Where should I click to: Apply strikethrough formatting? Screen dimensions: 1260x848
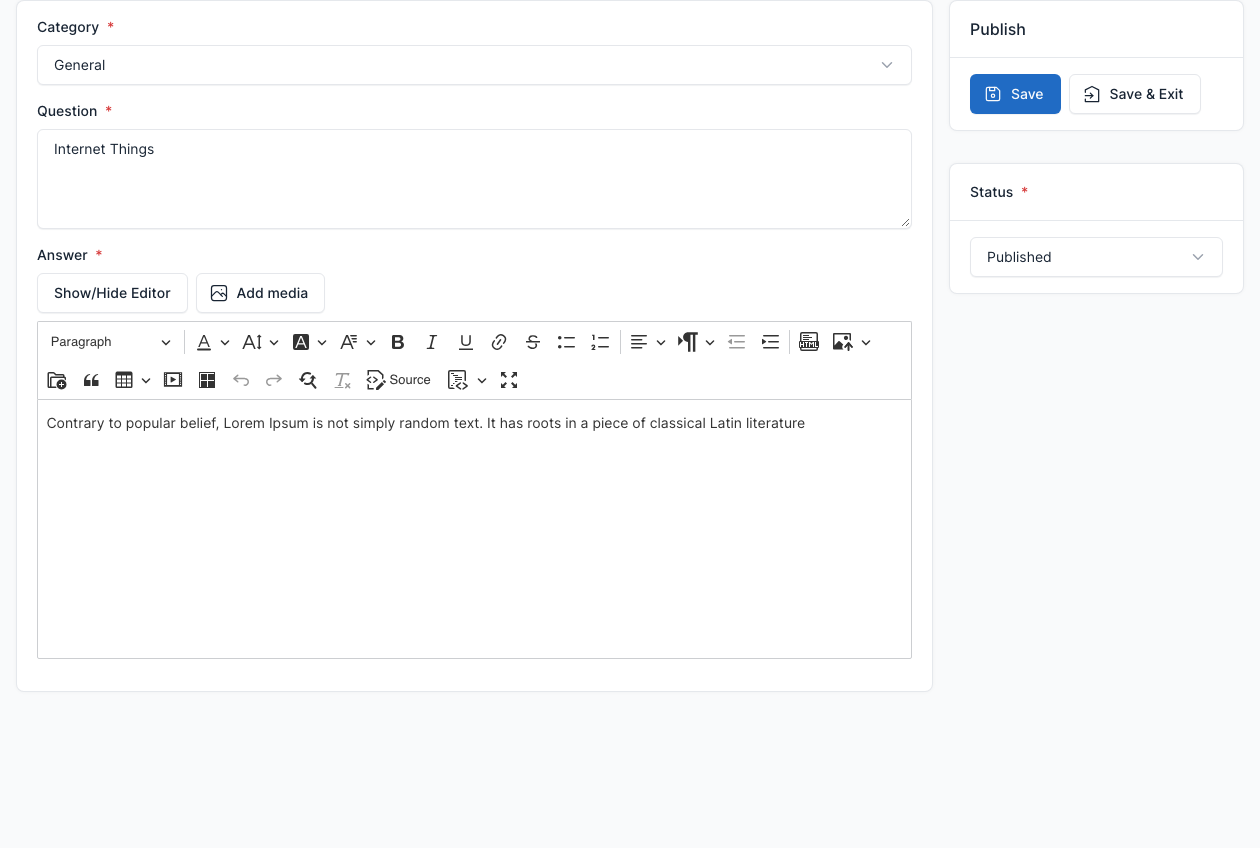click(533, 342)
